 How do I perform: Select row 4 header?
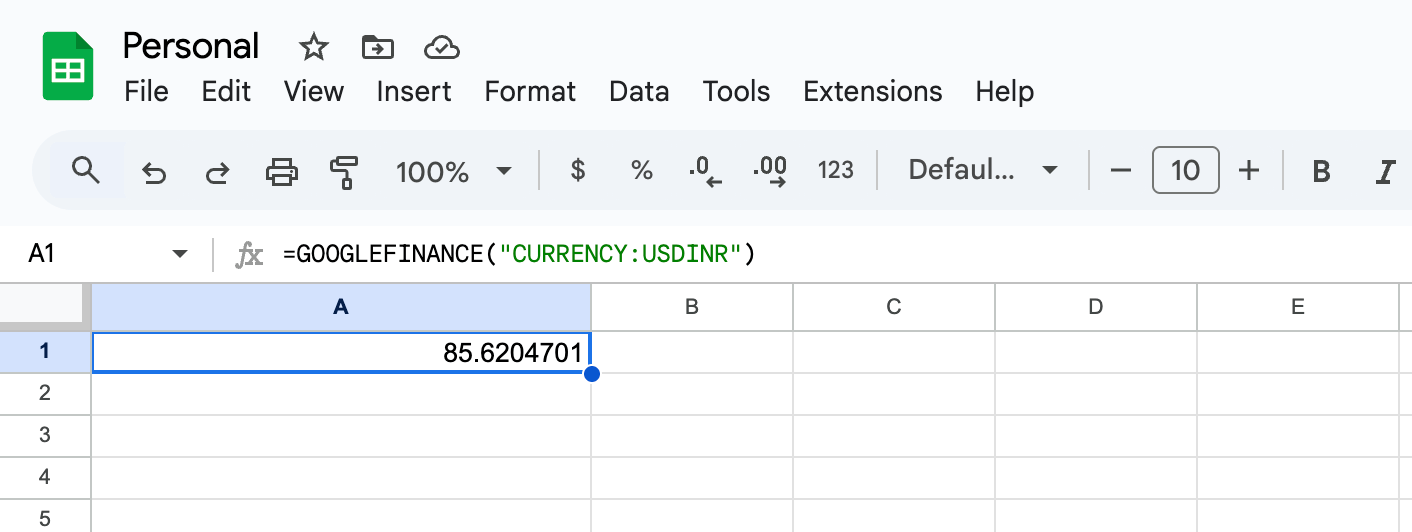point(45,478)
